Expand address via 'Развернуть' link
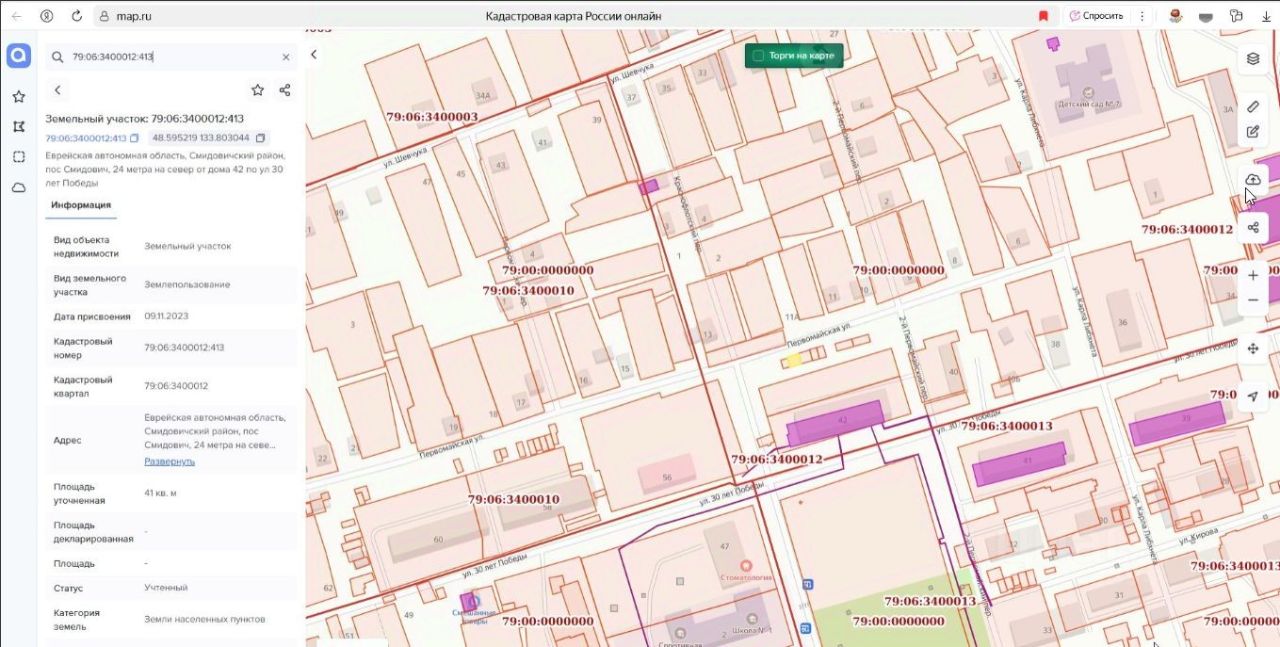This screenshot has width=1280, height=647. point(169,461)
